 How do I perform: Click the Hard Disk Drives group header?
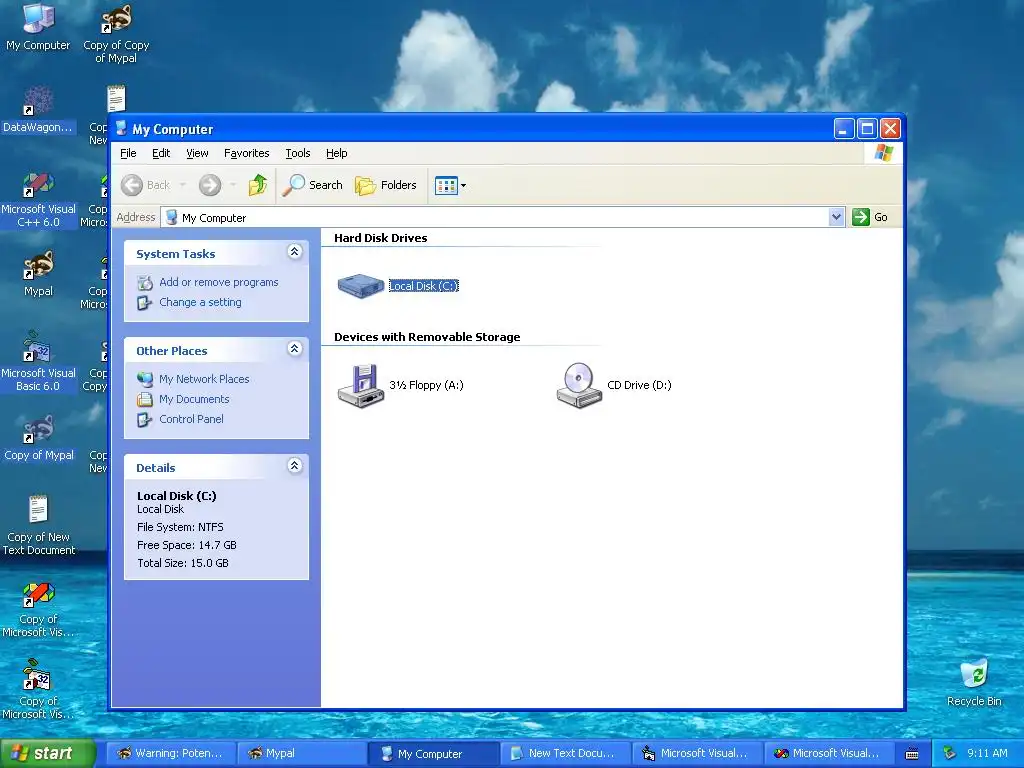tap(381, 238)
